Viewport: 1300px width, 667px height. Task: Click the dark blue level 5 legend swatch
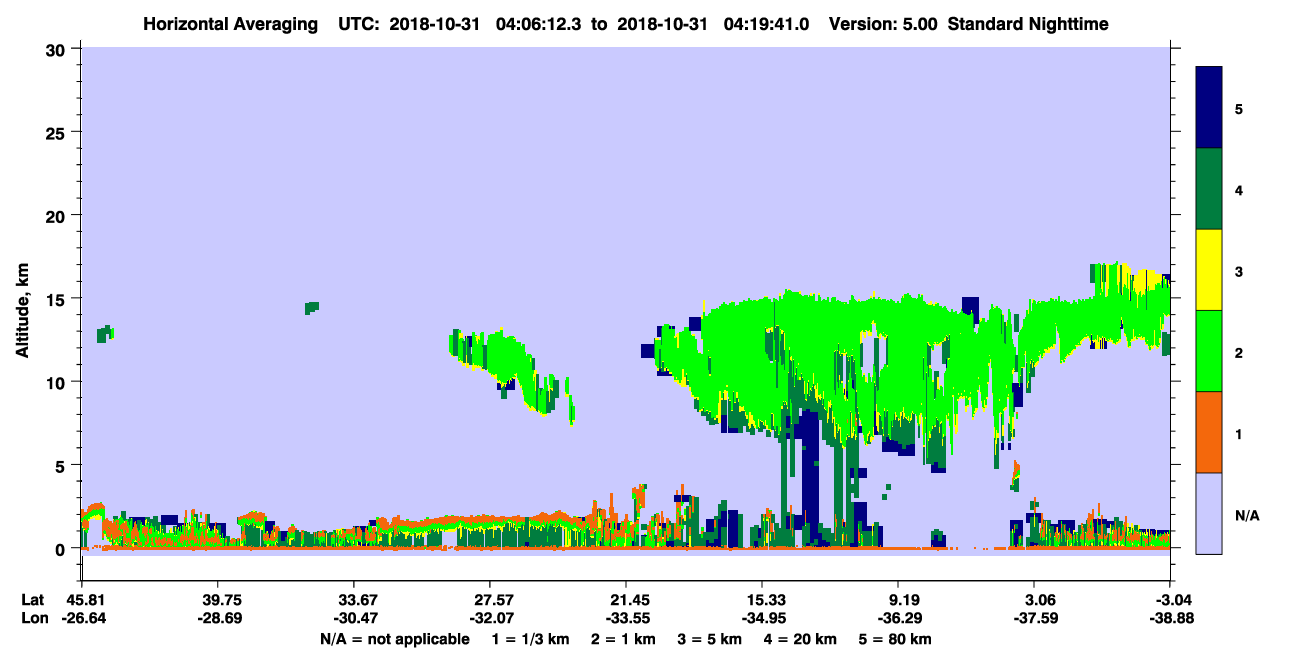tap(1209, 108)
